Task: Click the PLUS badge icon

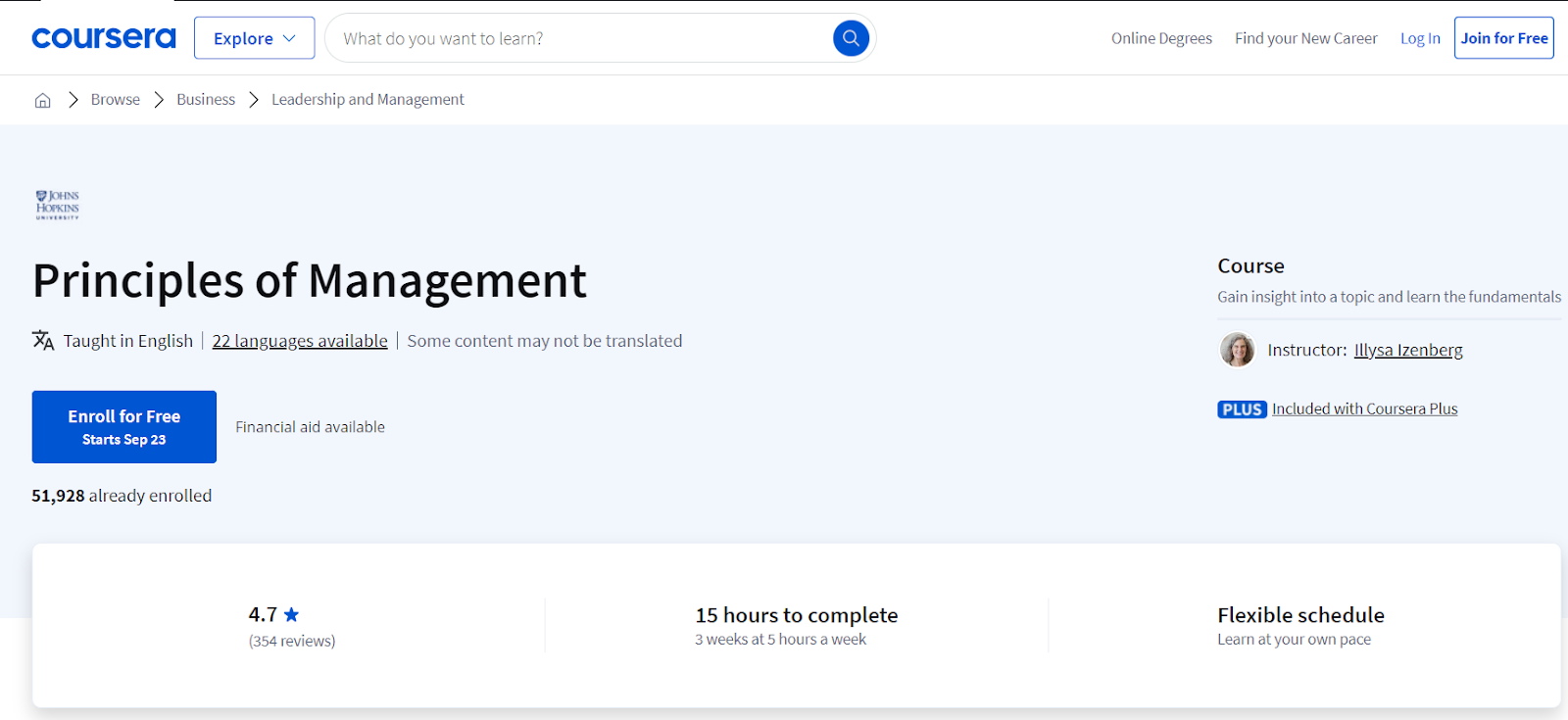Action: (1242, 409)
